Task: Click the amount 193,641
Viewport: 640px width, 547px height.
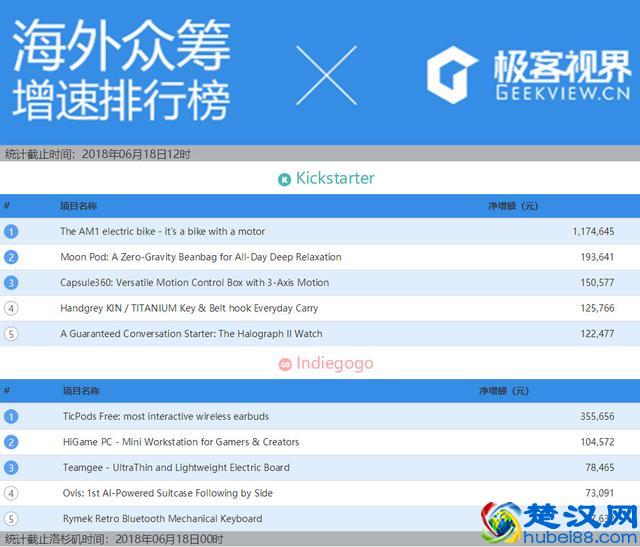Action: (597, 257)
